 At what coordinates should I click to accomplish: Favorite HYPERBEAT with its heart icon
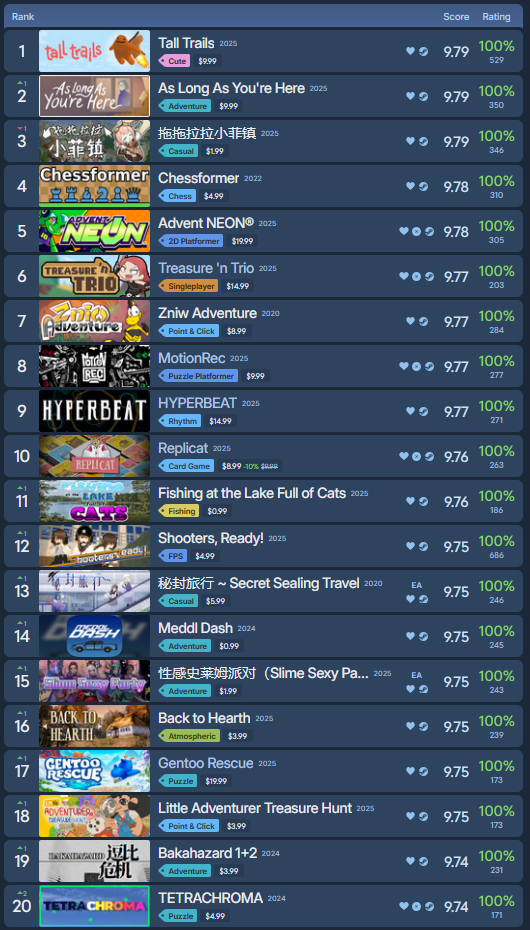(x=410, y=411)
